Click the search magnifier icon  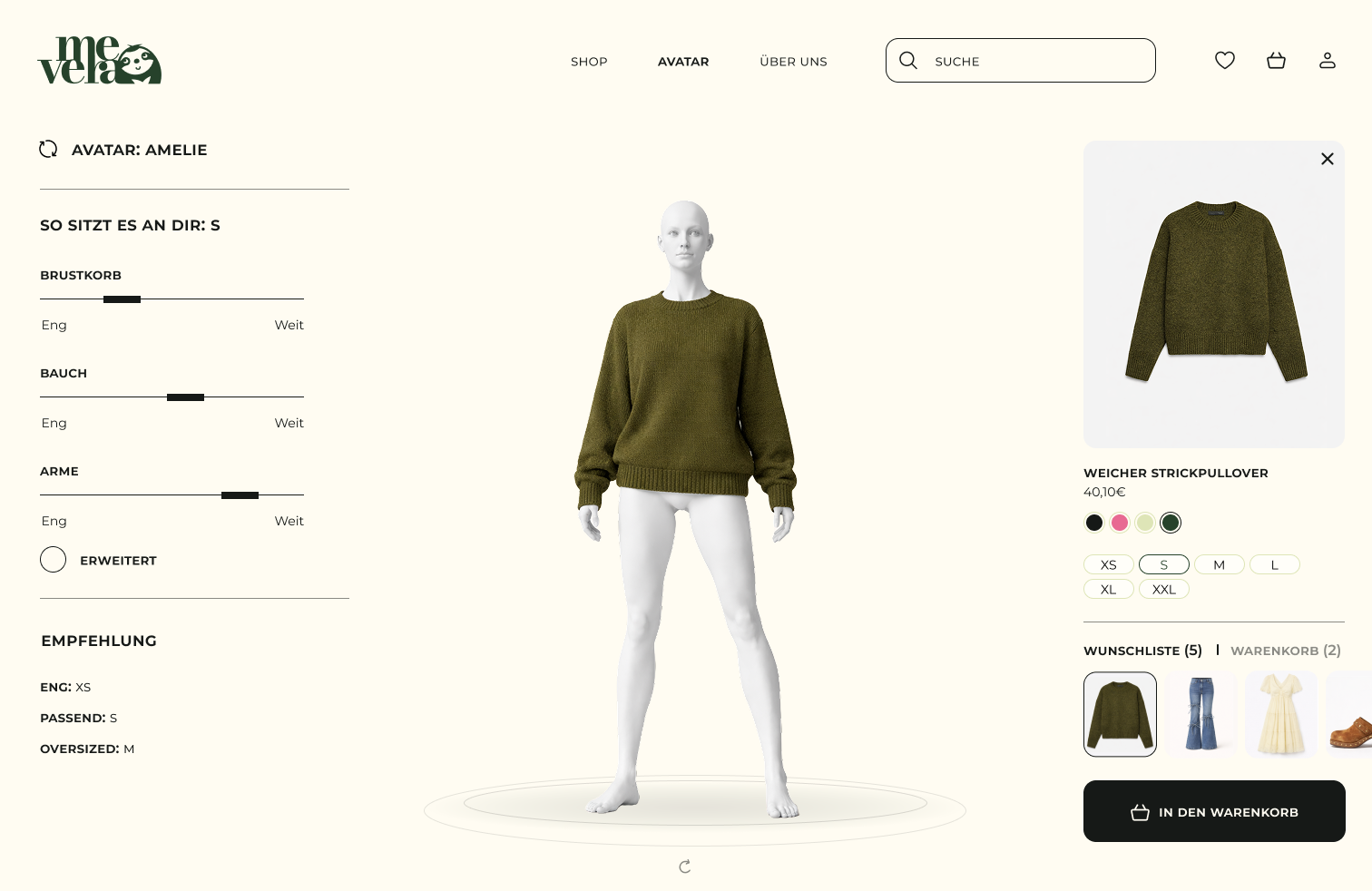coord(908,60)
